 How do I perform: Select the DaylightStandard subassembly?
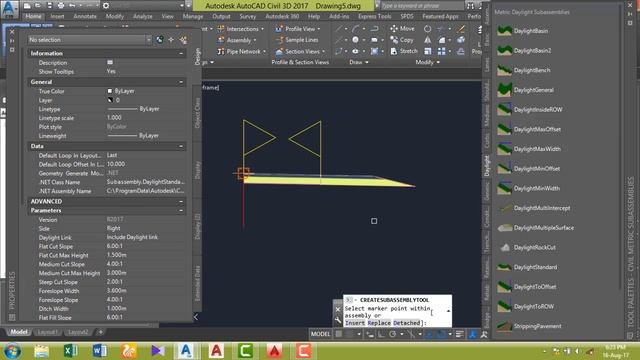point(535,267)
